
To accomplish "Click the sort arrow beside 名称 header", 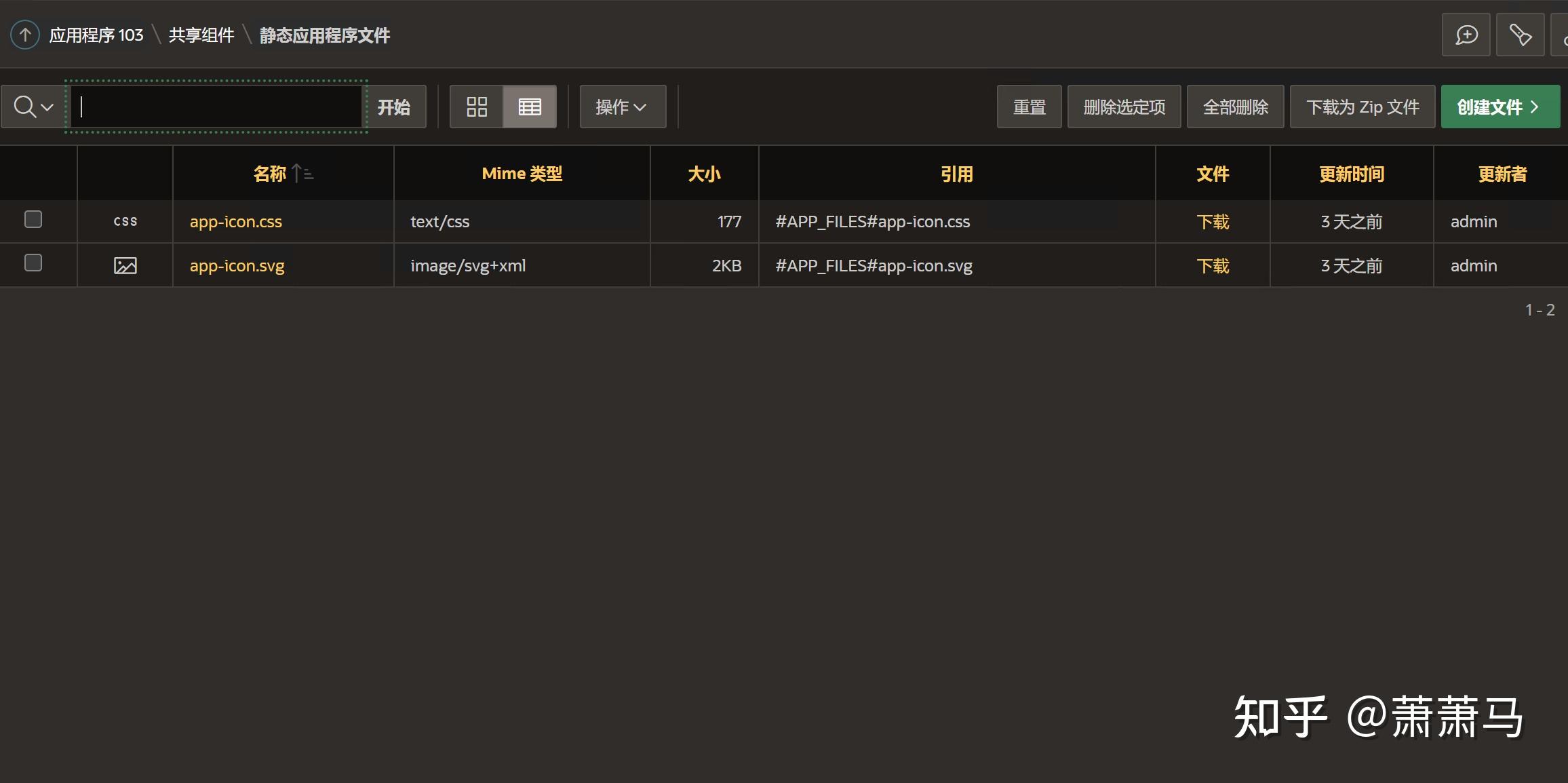I will pyautogui.click(x=302, y=174).
